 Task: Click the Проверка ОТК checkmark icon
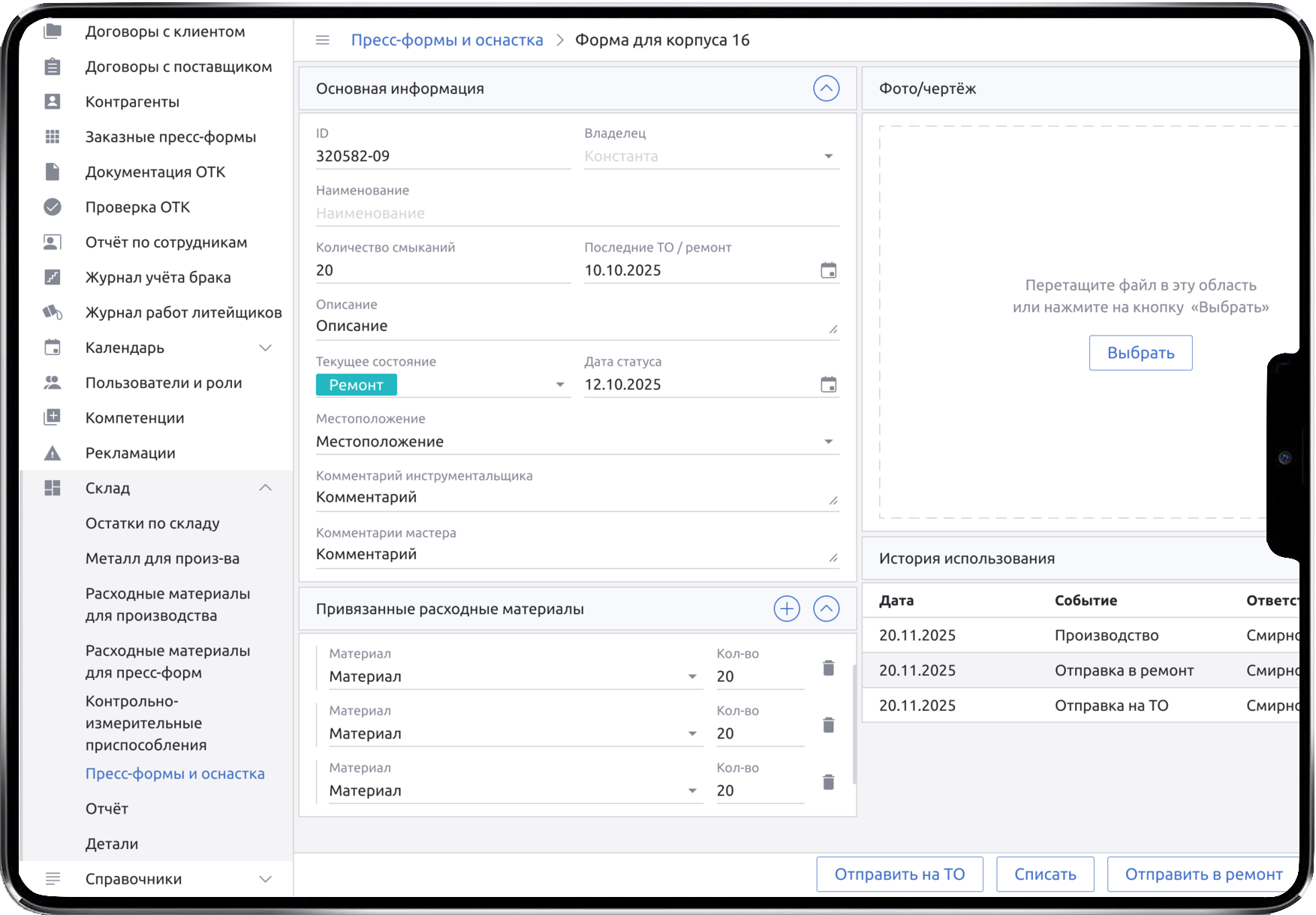coord(53,206)
